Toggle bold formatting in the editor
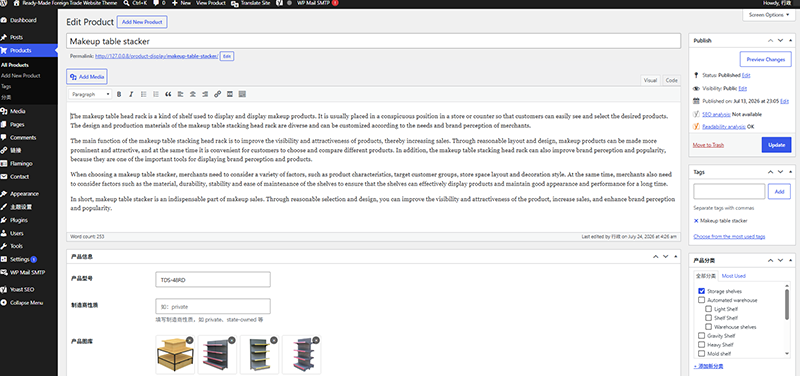Viewport: 800px width, 376px height. (x=119, y=94)
